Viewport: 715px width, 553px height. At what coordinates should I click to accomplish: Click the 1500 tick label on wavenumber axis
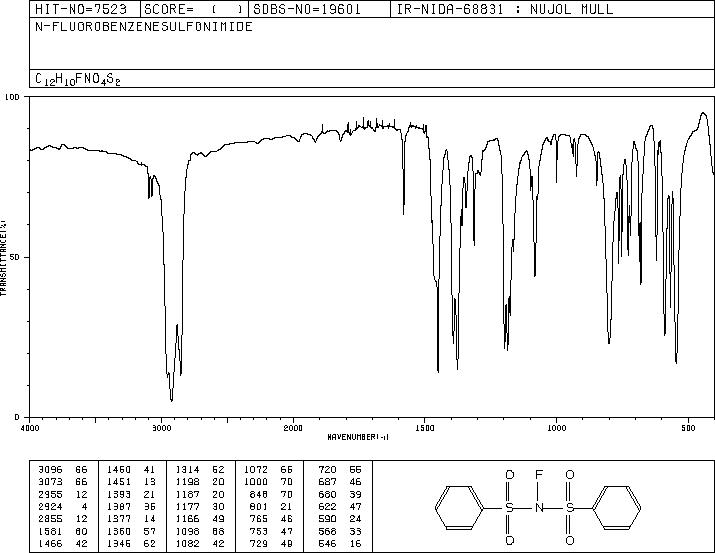(425, 428)
